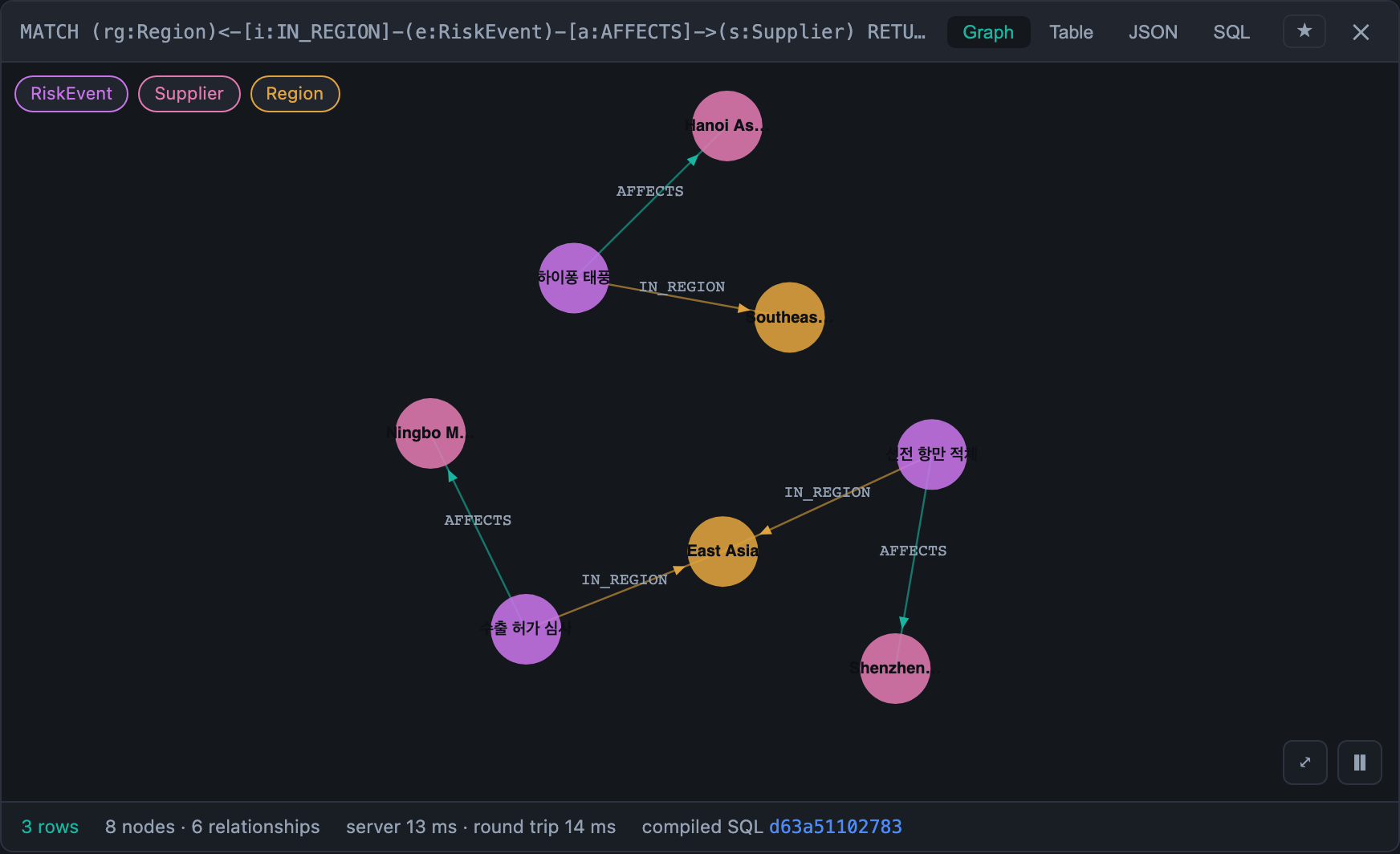Click the AFFECTS edge label to Ningbo node

(478, 520)
